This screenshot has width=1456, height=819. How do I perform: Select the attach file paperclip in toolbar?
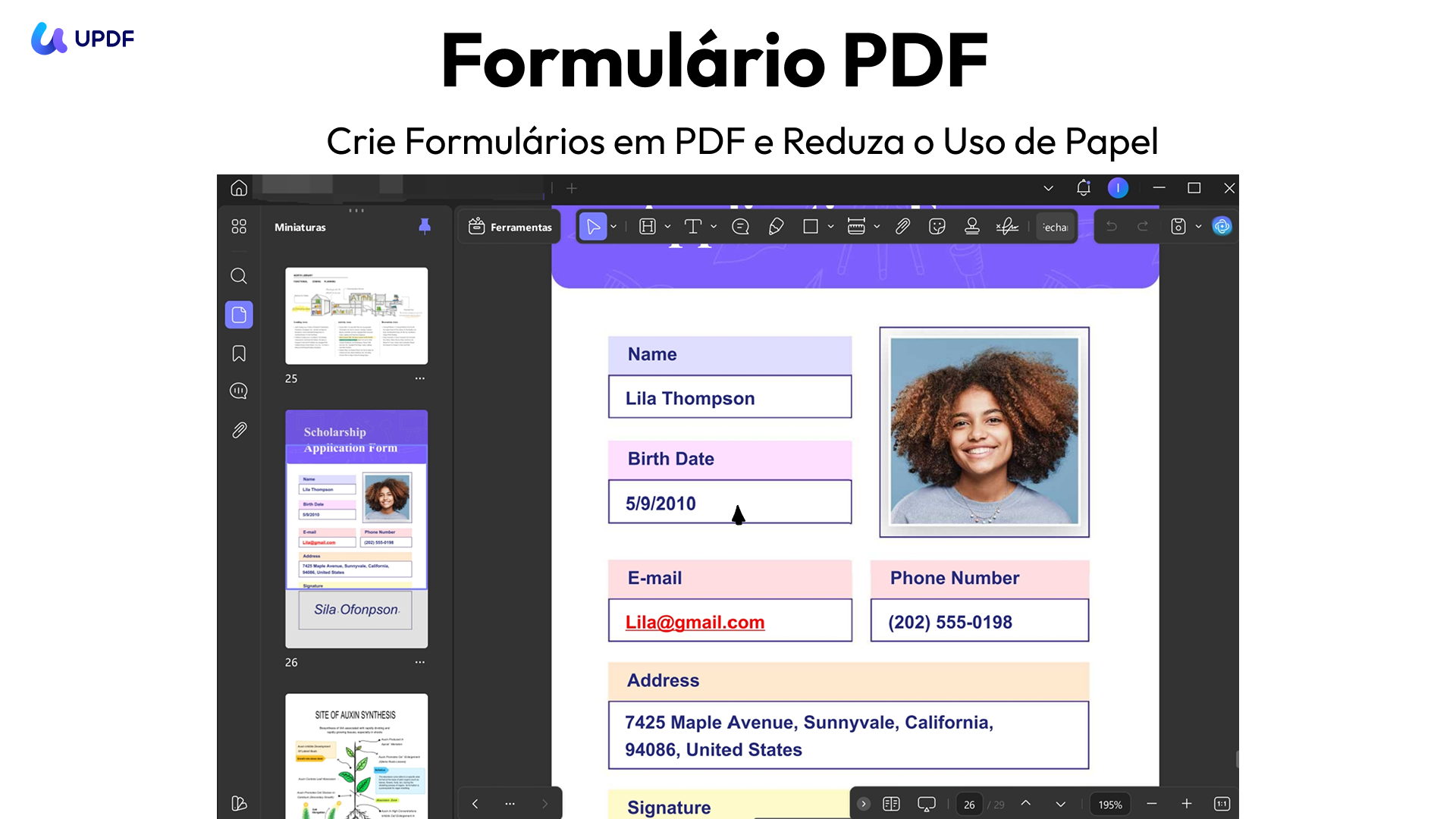[x=902, y=227]
